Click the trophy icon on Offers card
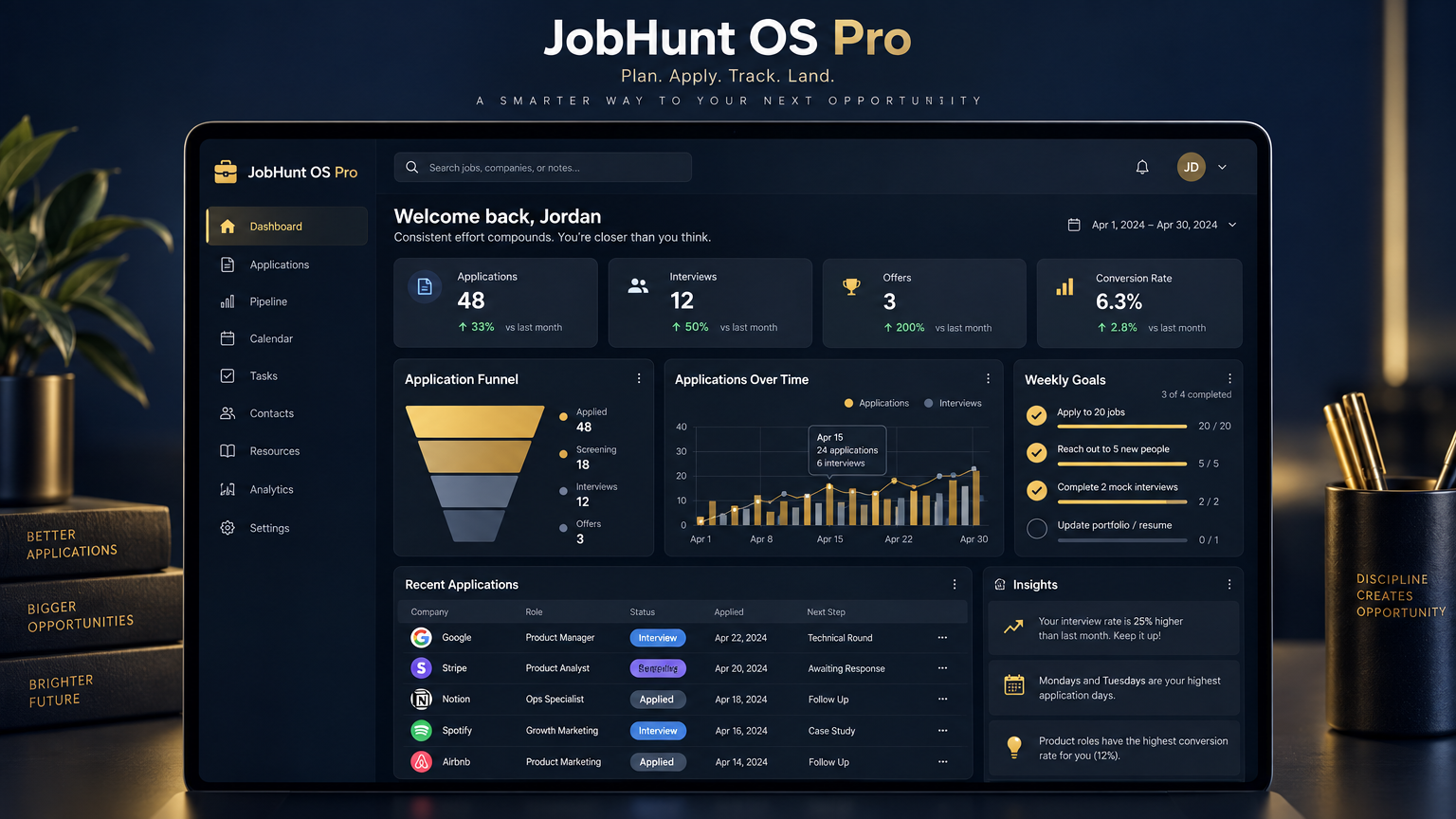This screenshot has height=819, width=1456. pos(852,286)
